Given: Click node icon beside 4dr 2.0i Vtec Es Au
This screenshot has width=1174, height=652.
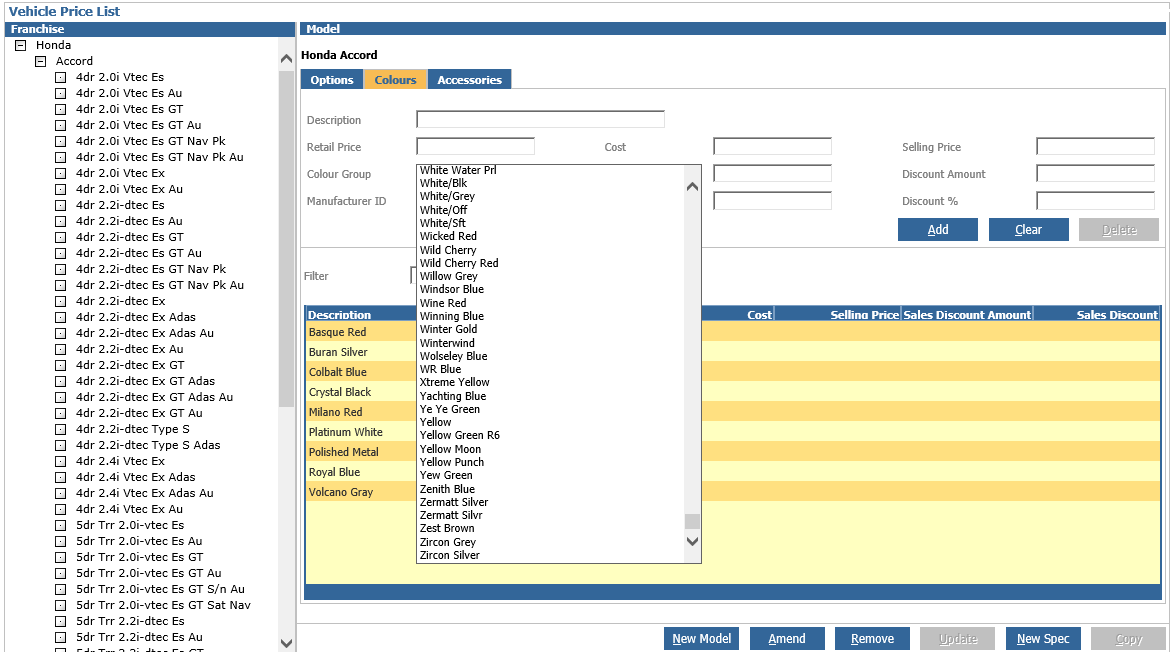Looking at the screenshot, I should (61, 94).
